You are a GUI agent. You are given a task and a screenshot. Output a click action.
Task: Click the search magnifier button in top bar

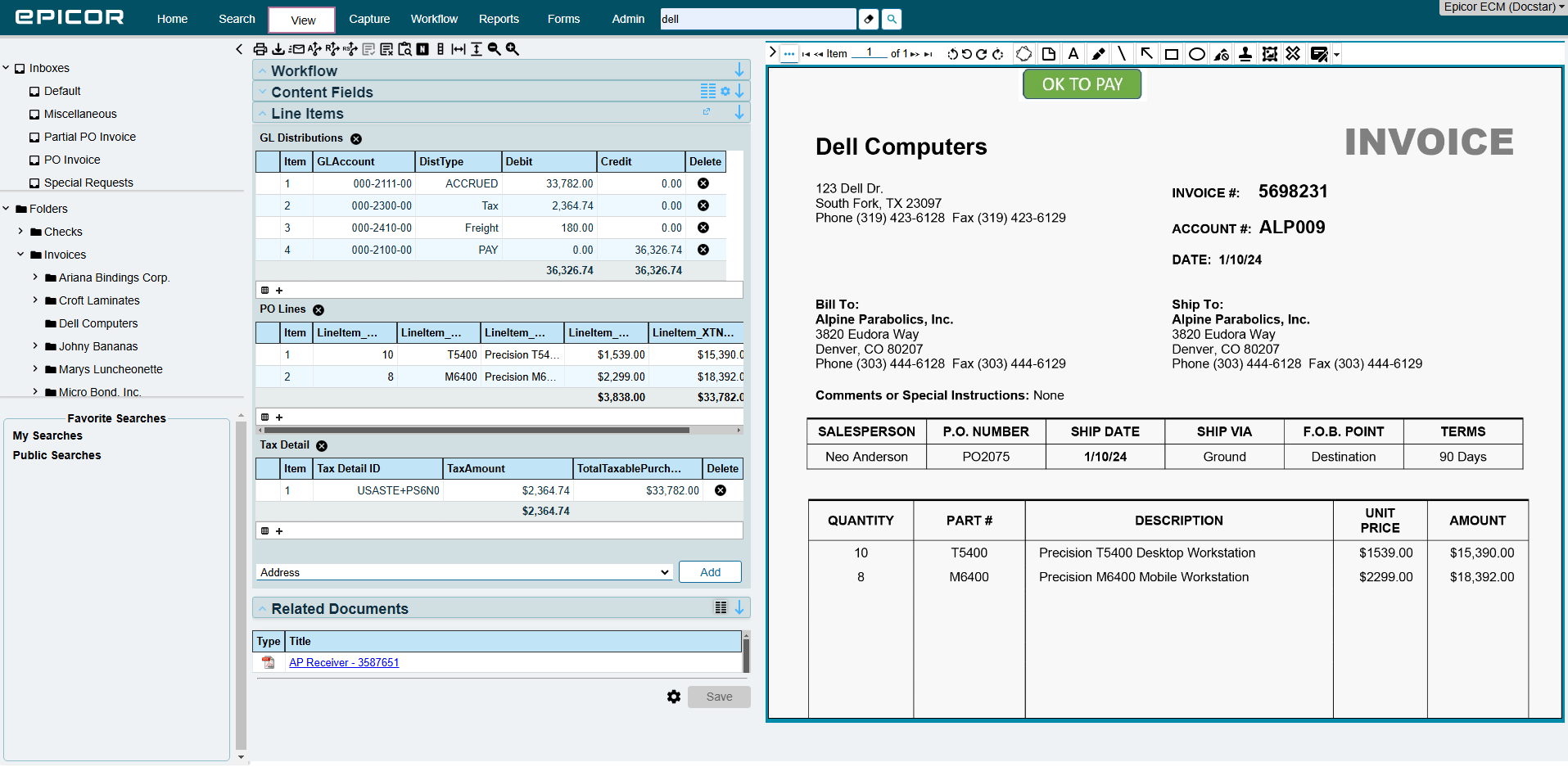click(892, 19)
